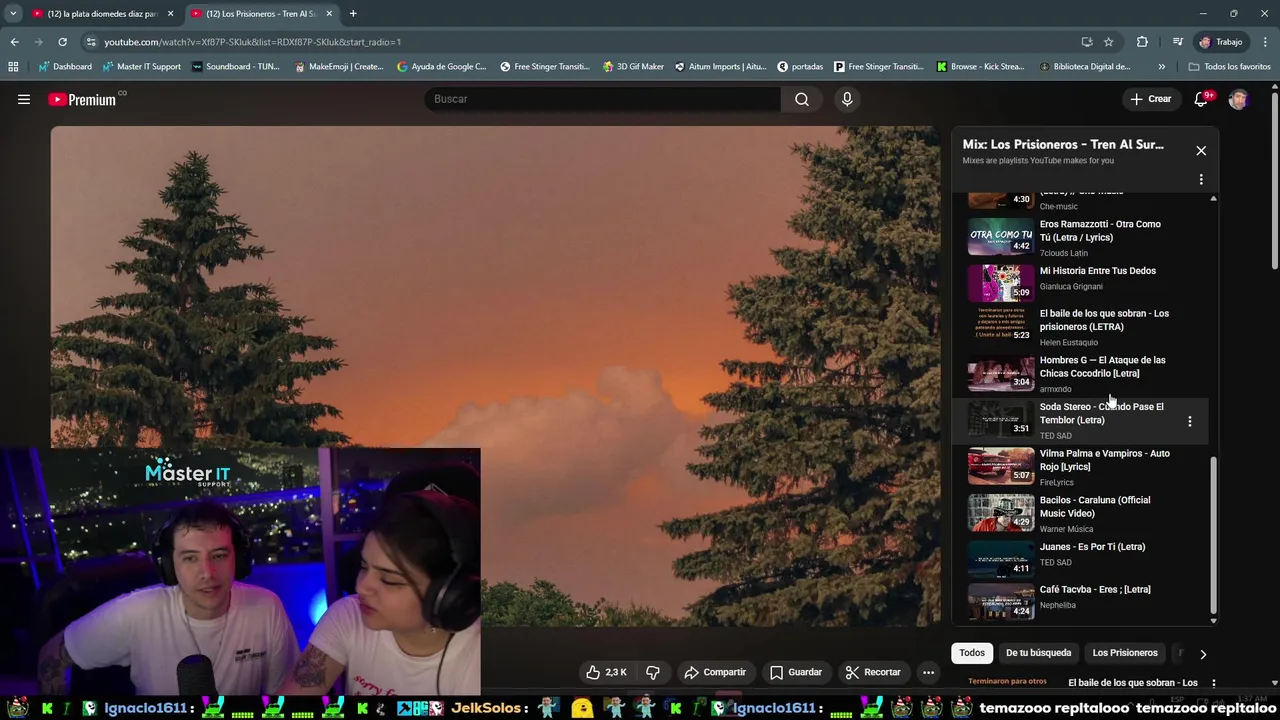Click the Recortar clip button
Image resolution: width=1280 pixels, height=720 pixels.
[873, 672]
